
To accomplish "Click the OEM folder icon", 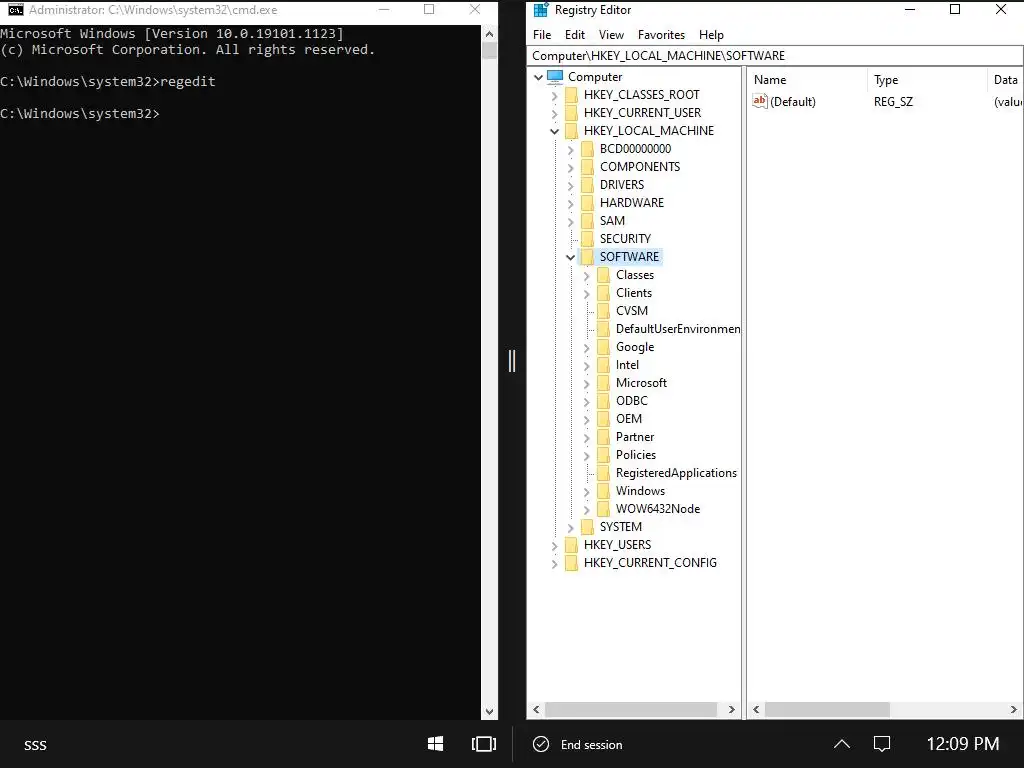I will pyautogui.click(x=603, y=419).
